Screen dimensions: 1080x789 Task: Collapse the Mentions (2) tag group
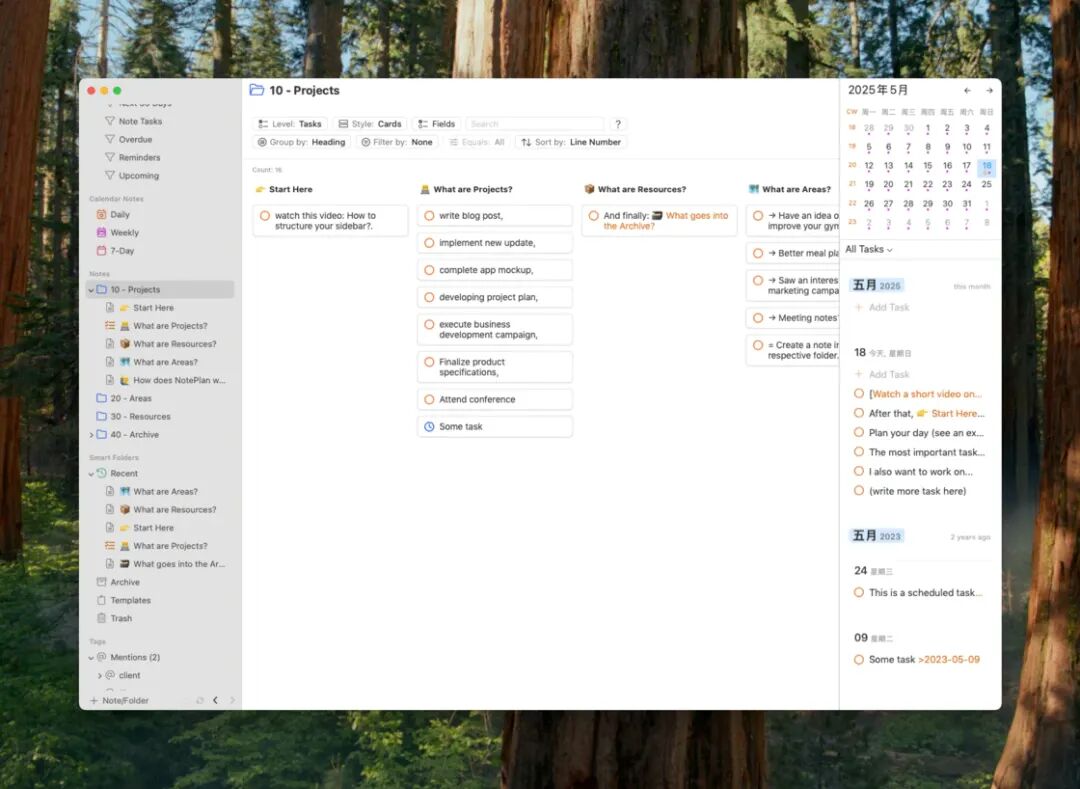92,658
